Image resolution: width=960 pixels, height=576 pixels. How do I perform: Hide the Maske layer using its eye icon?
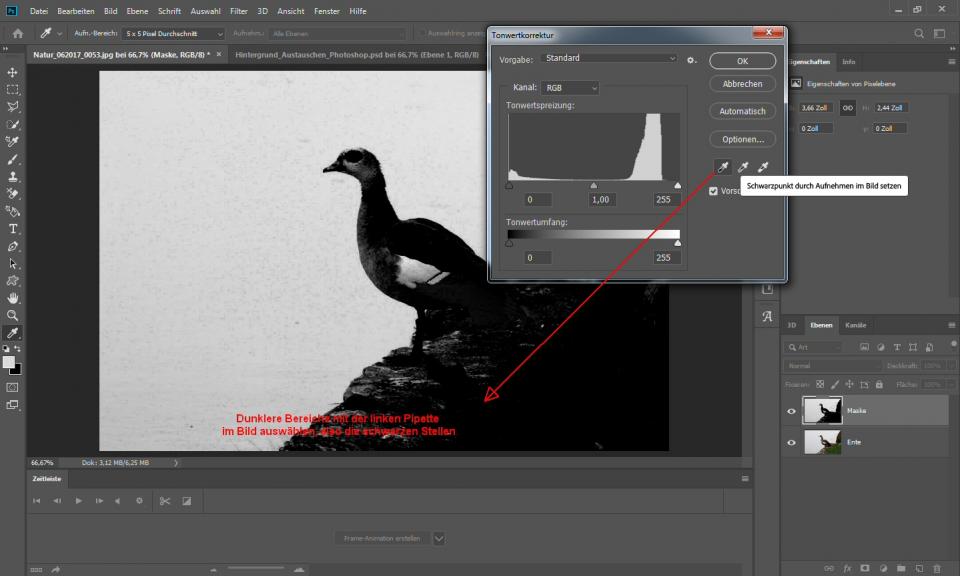point(792,411)
